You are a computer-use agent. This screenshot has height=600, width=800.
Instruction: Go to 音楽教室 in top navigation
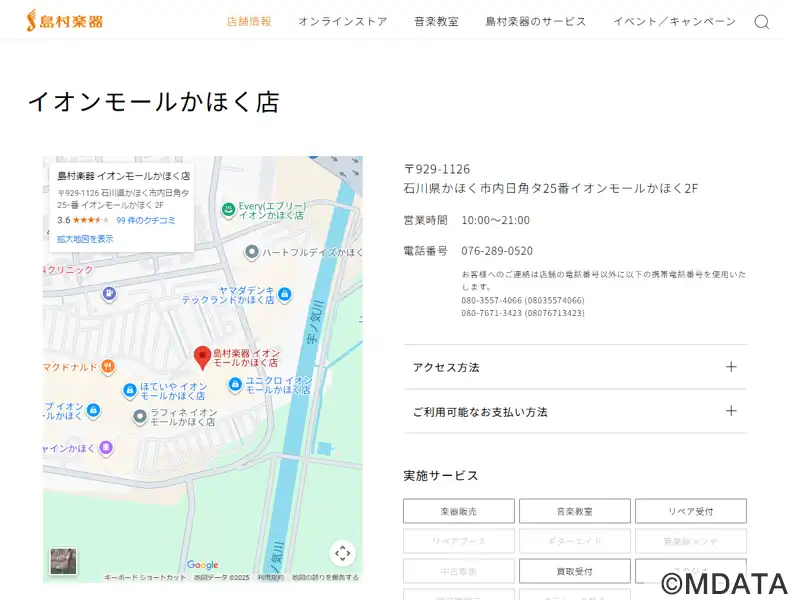coord(436,21)
